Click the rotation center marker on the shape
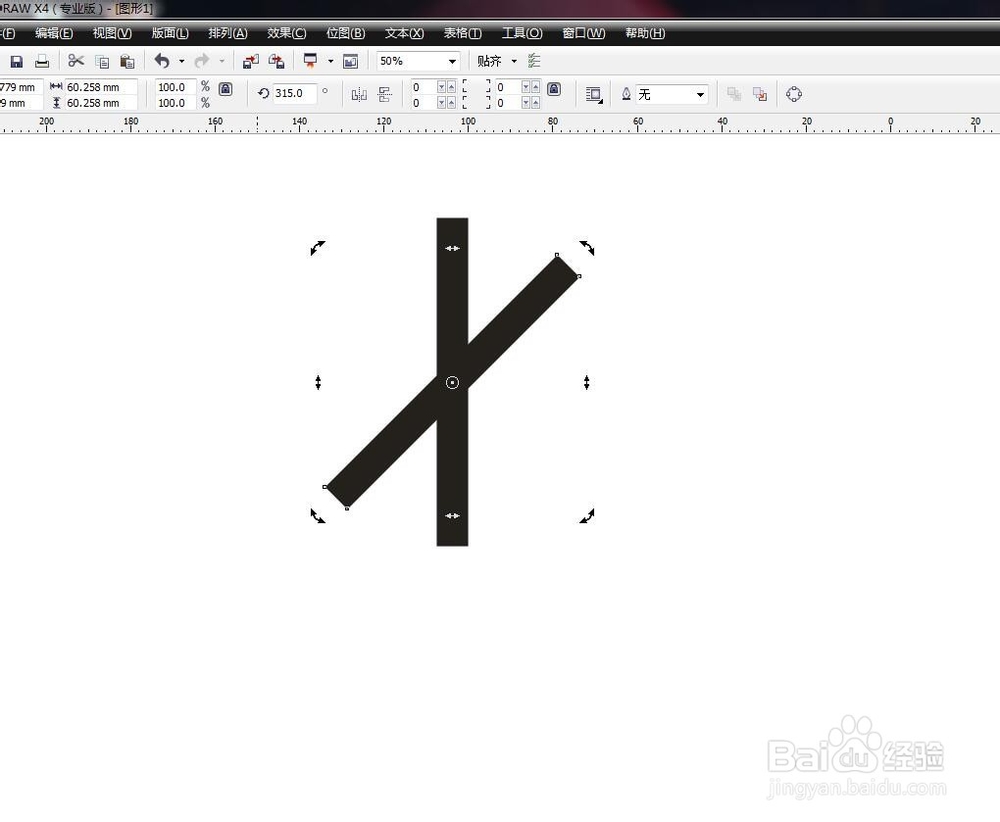The height and width of the screenshot is (822, 1000). pyautogui.click(x=452, y=383)
